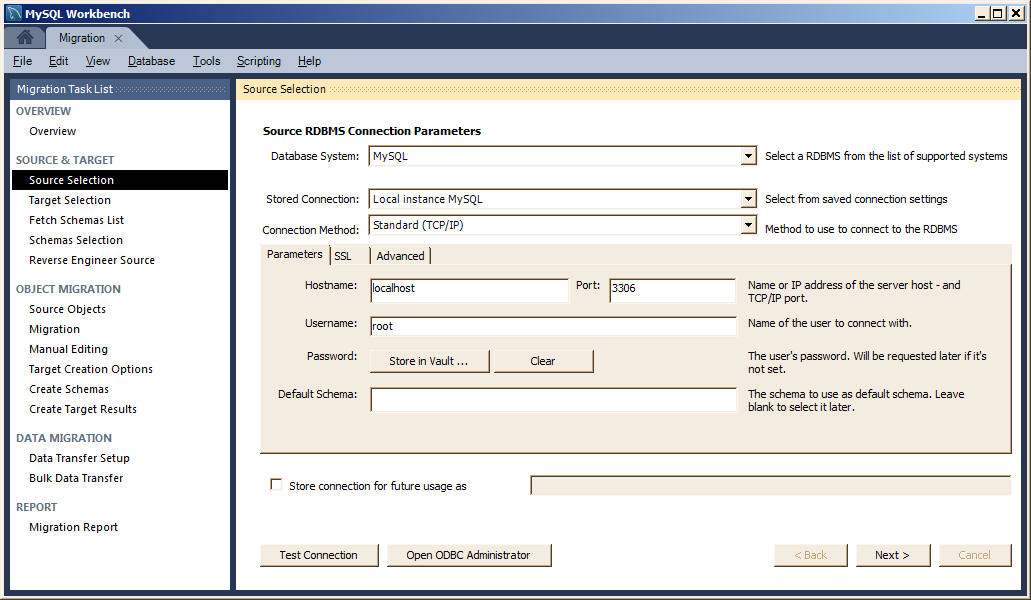Close the Migration tab with its X
This screenshot has width=1031, height=600.
[x=118, y=38]
